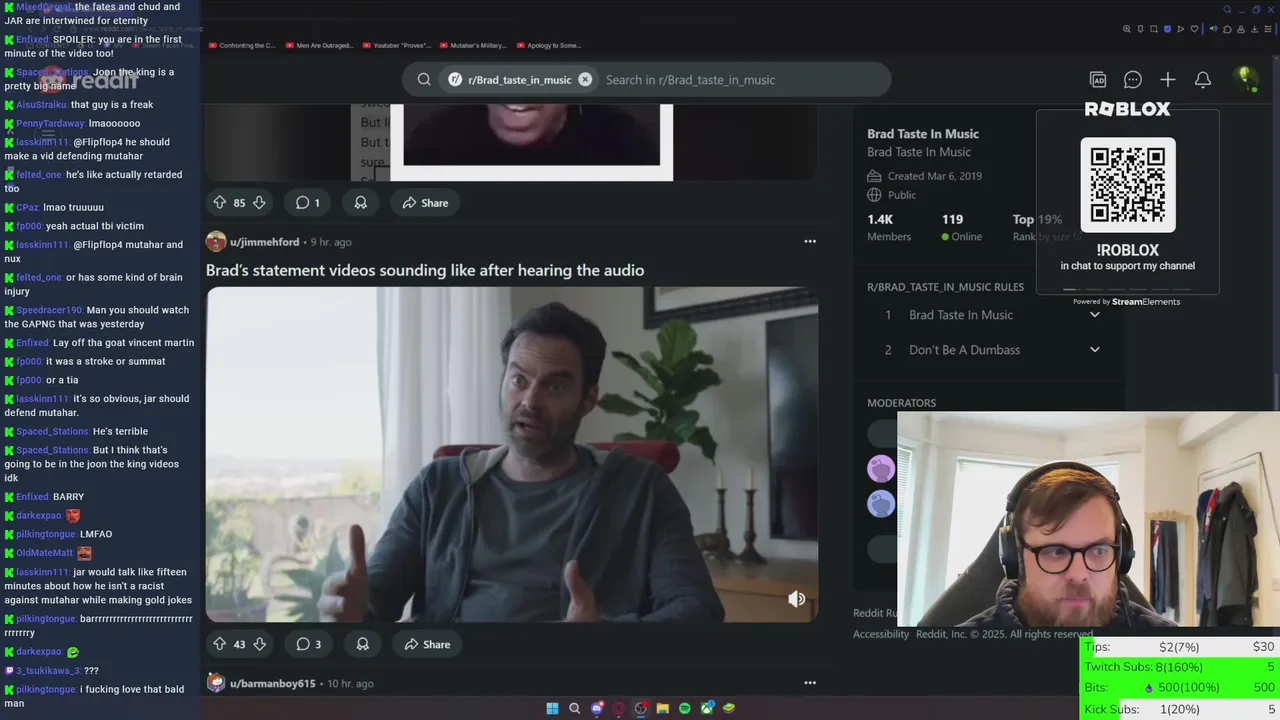Open File Explorer from the taskbar
The height and width of the screenshot is (720, 1280).
(x=662, y=708)
